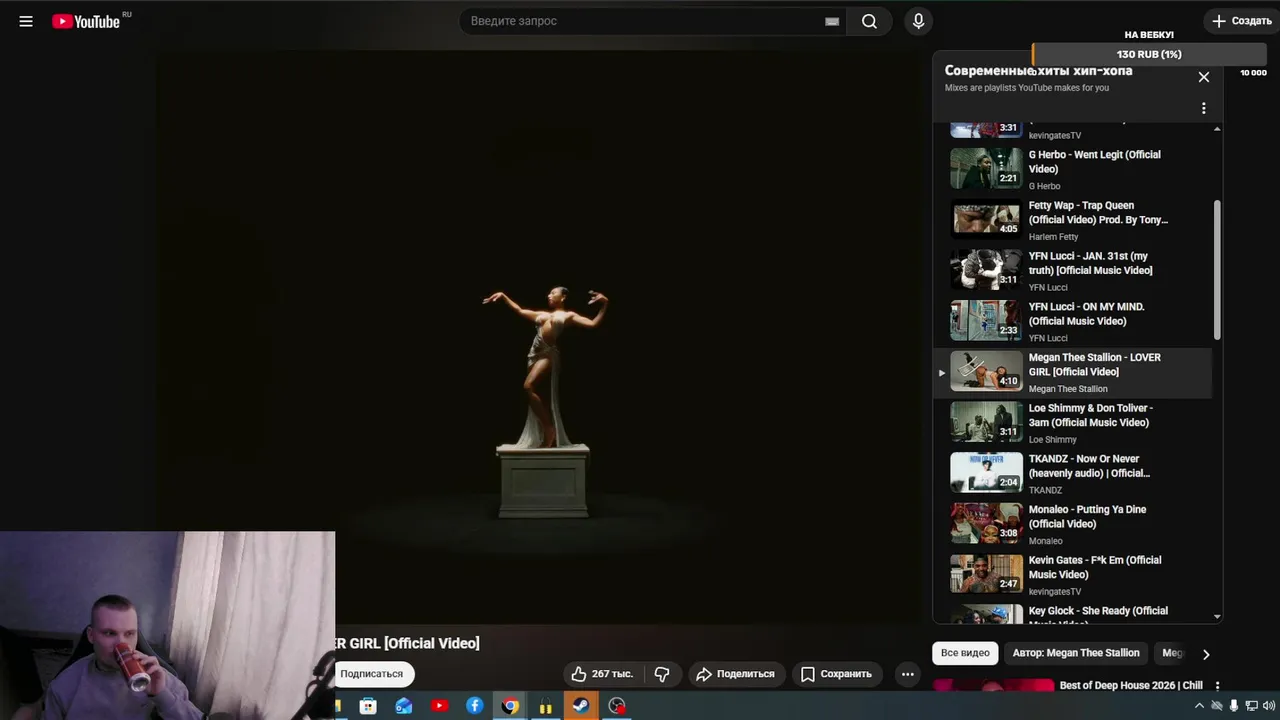Open Microsoft Store from the taskbar

[368, 706]
